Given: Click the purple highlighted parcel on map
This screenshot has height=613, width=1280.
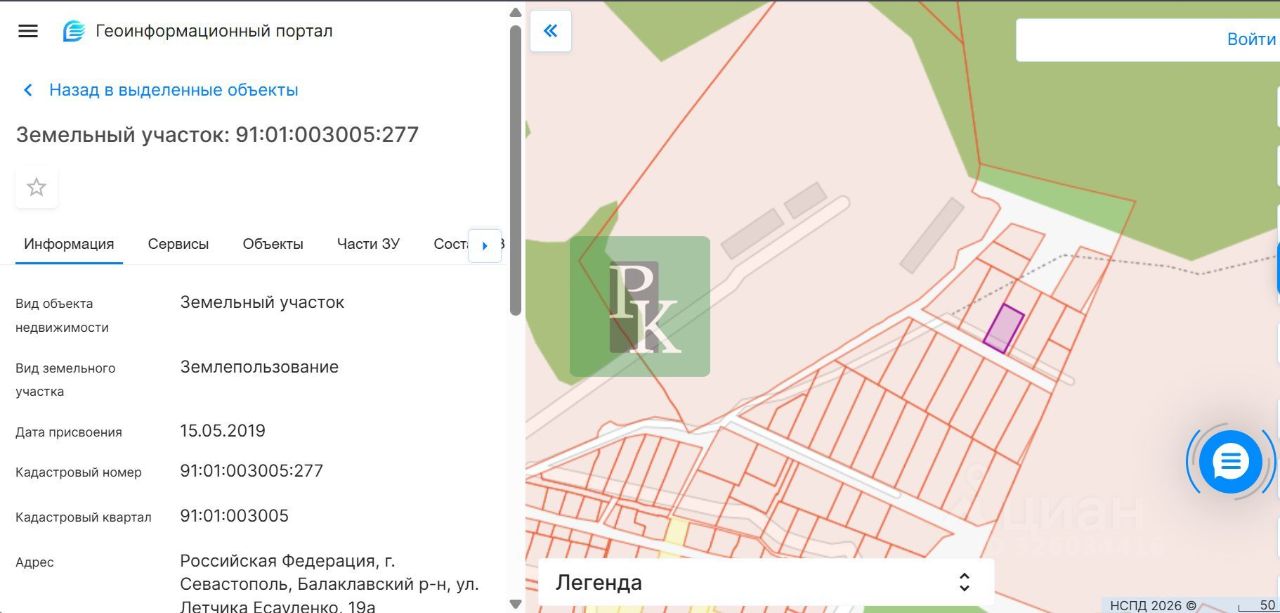Looking at the screenshot, I should pos(1003,329).
